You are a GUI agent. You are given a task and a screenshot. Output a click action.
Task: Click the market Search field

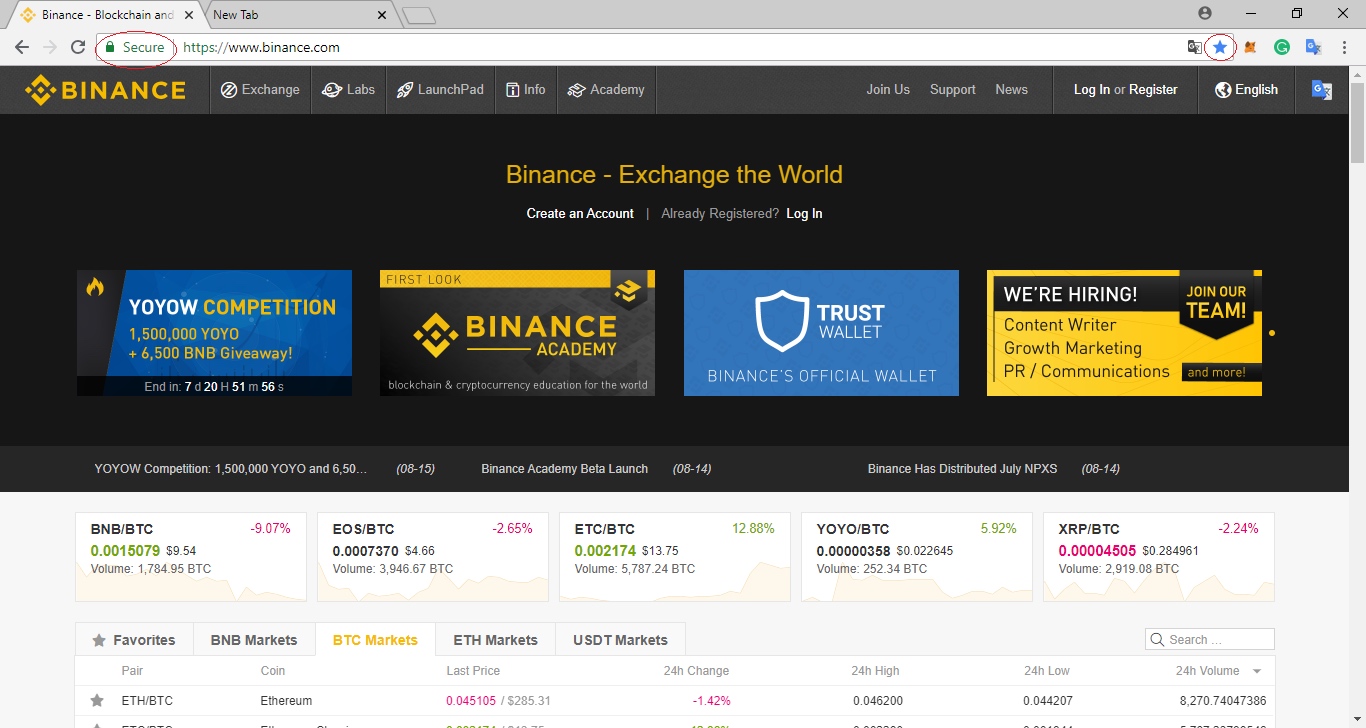1210,640
